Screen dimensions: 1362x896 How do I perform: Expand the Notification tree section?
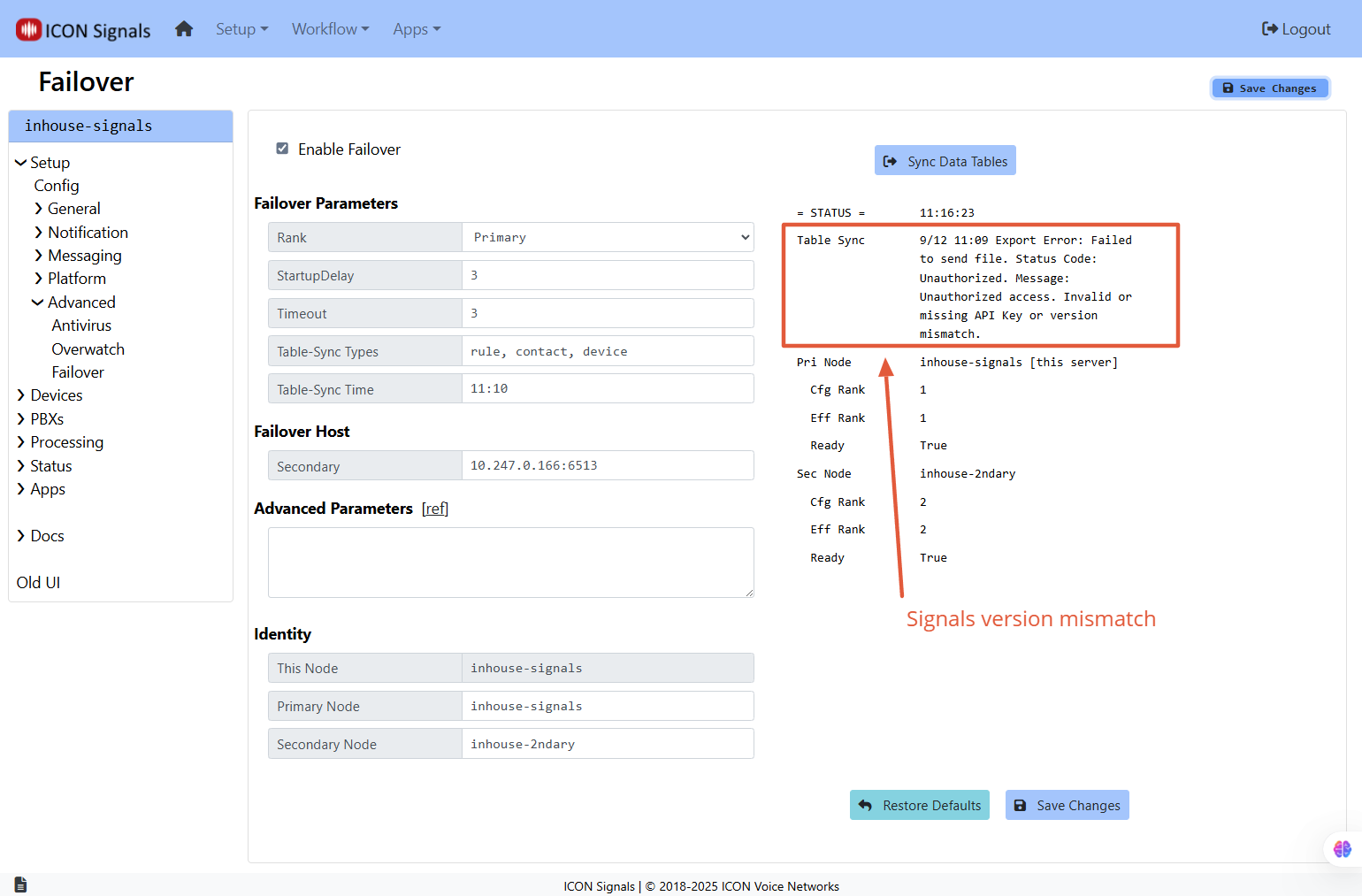(87, 233)
